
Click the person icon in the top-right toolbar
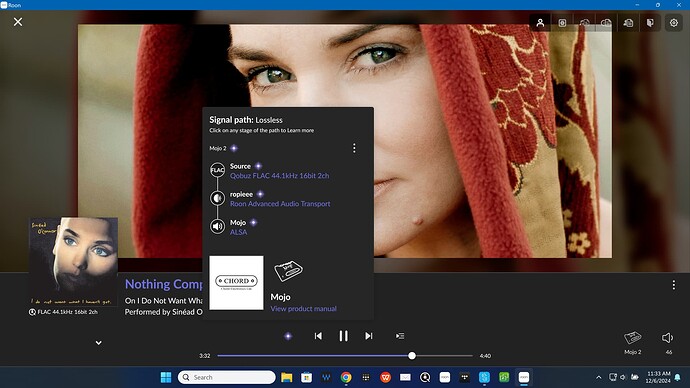pyautogui.click(x=540, y=22)
